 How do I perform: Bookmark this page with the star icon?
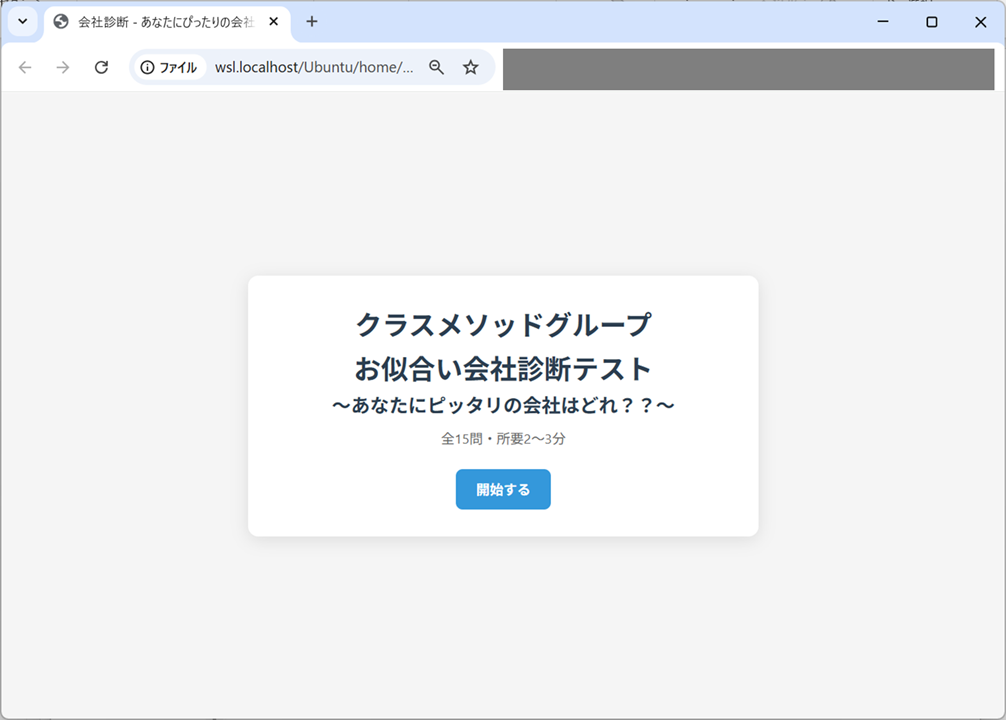coord(470,67)
